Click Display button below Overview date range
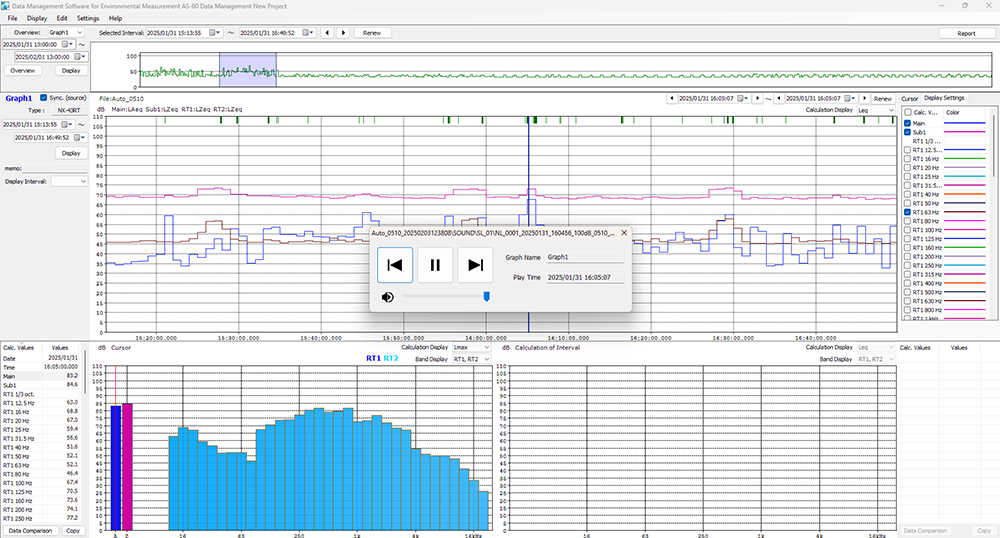 71,71
